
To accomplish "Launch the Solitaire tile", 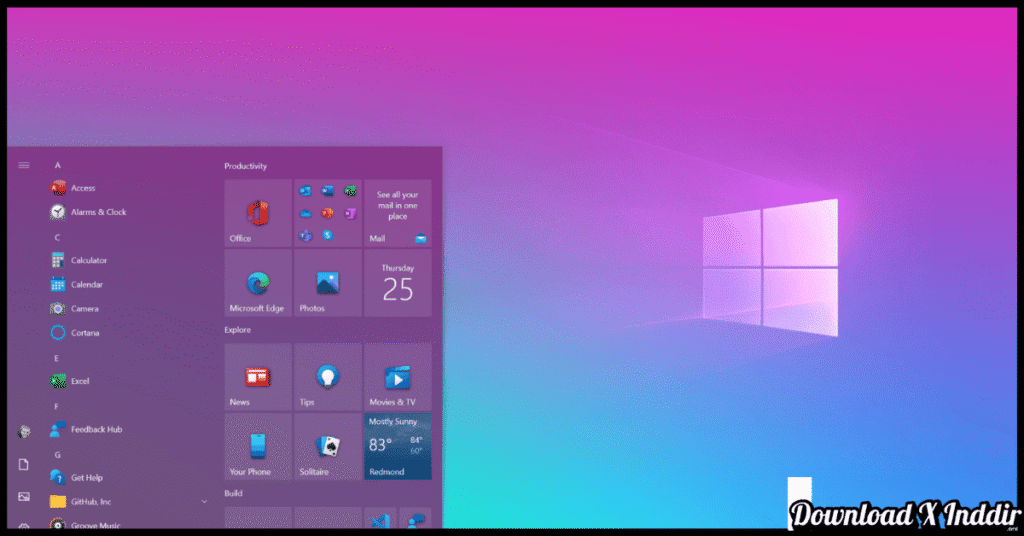I will coord(328,447).
